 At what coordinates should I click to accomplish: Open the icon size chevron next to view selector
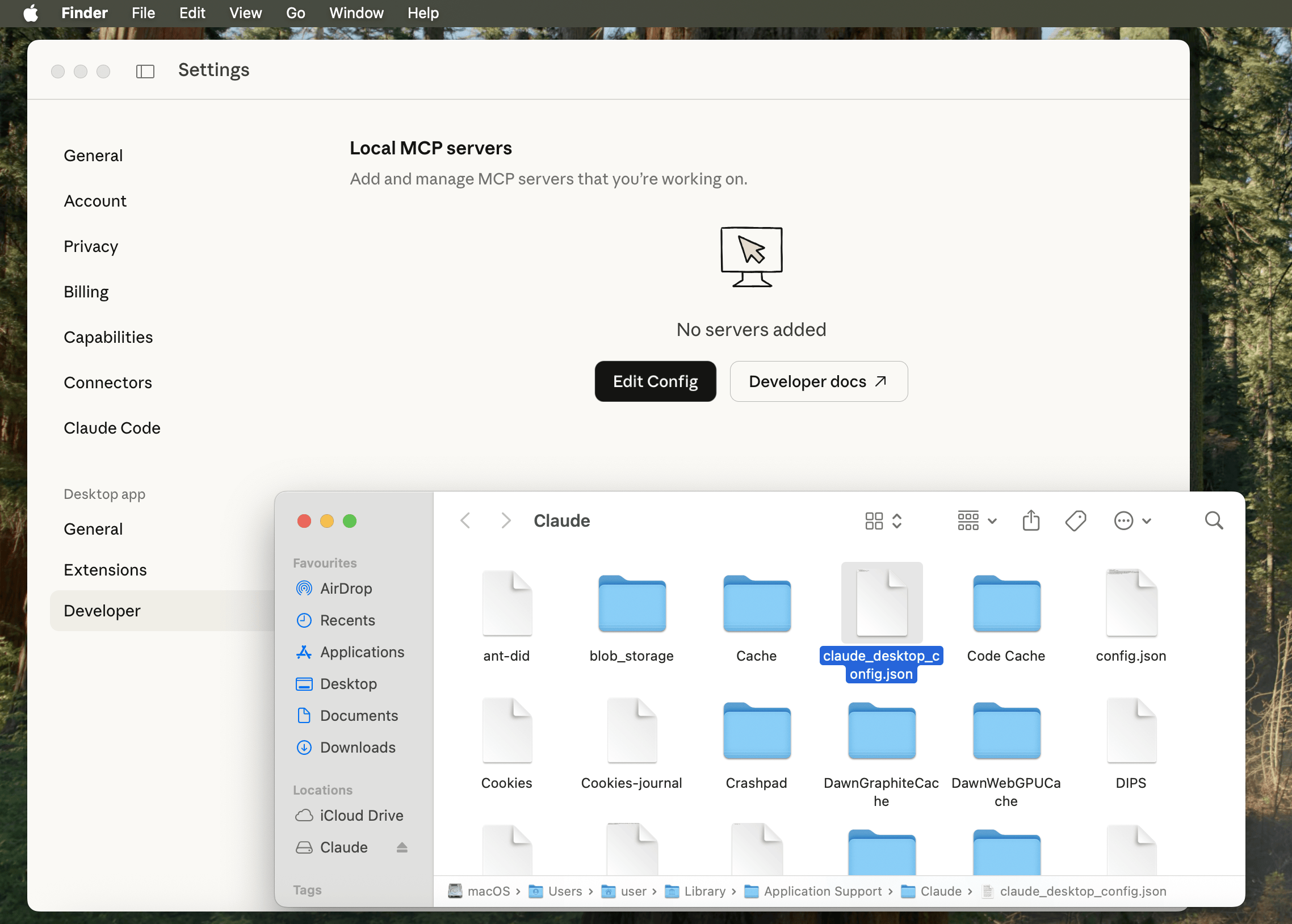[x=895, y=520]
